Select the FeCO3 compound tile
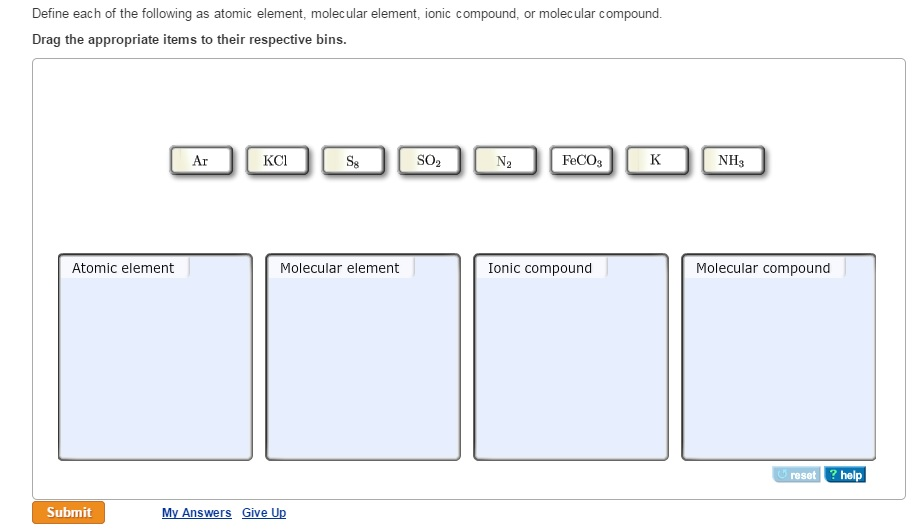 (582, 161)
